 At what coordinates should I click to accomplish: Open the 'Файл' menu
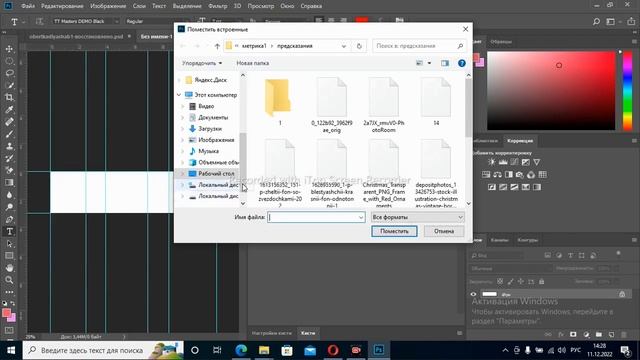(x=28, y=6)
